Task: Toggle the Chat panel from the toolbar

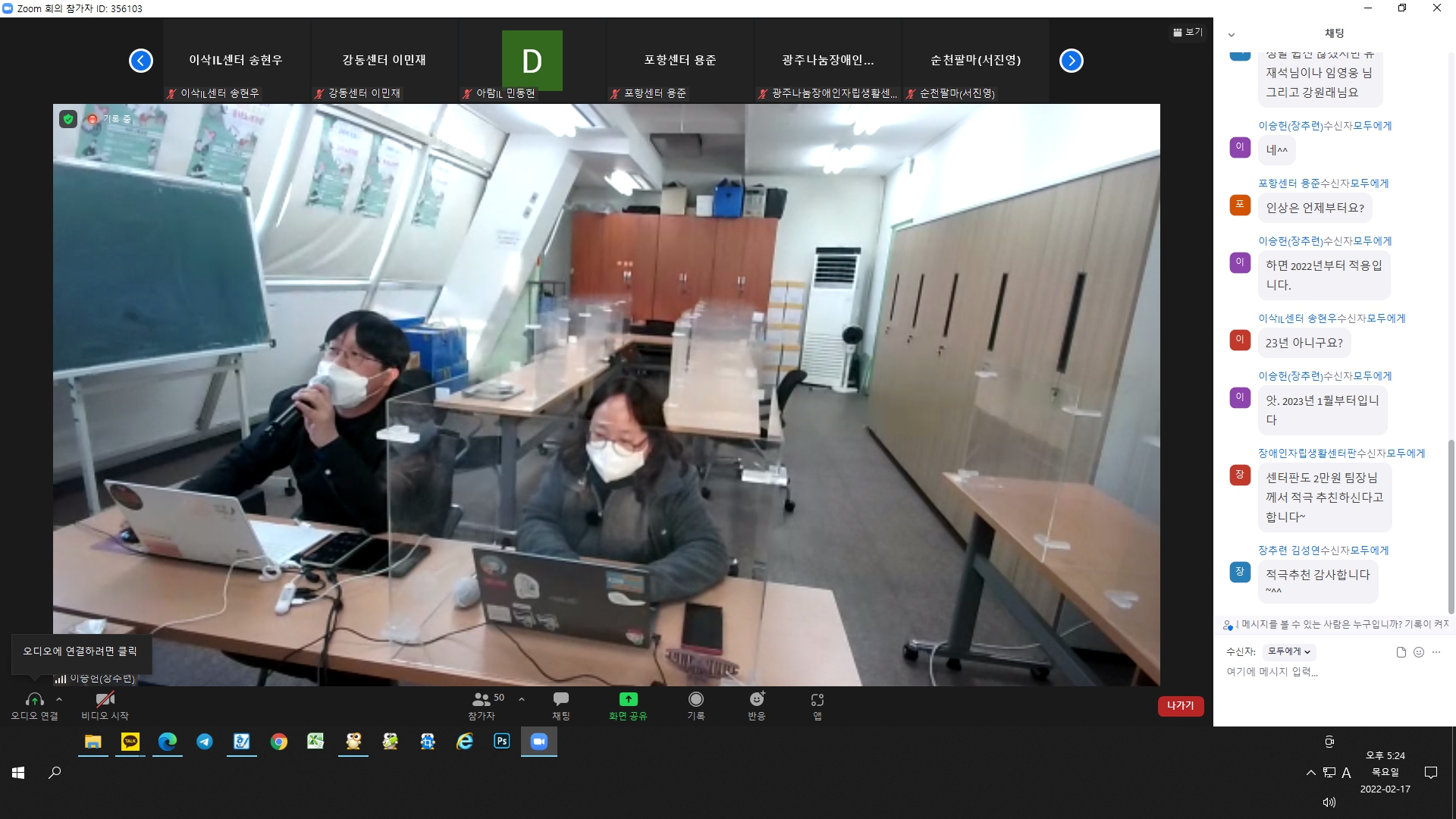Action: click(561, 705)
